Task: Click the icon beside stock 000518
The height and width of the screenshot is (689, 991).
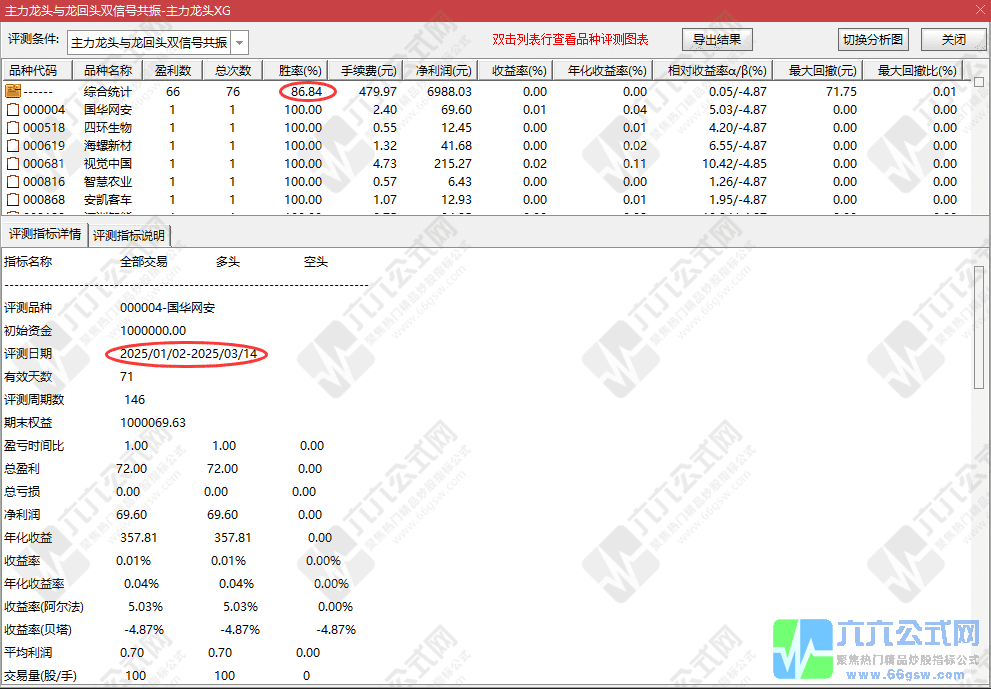Action: [13, 127]
